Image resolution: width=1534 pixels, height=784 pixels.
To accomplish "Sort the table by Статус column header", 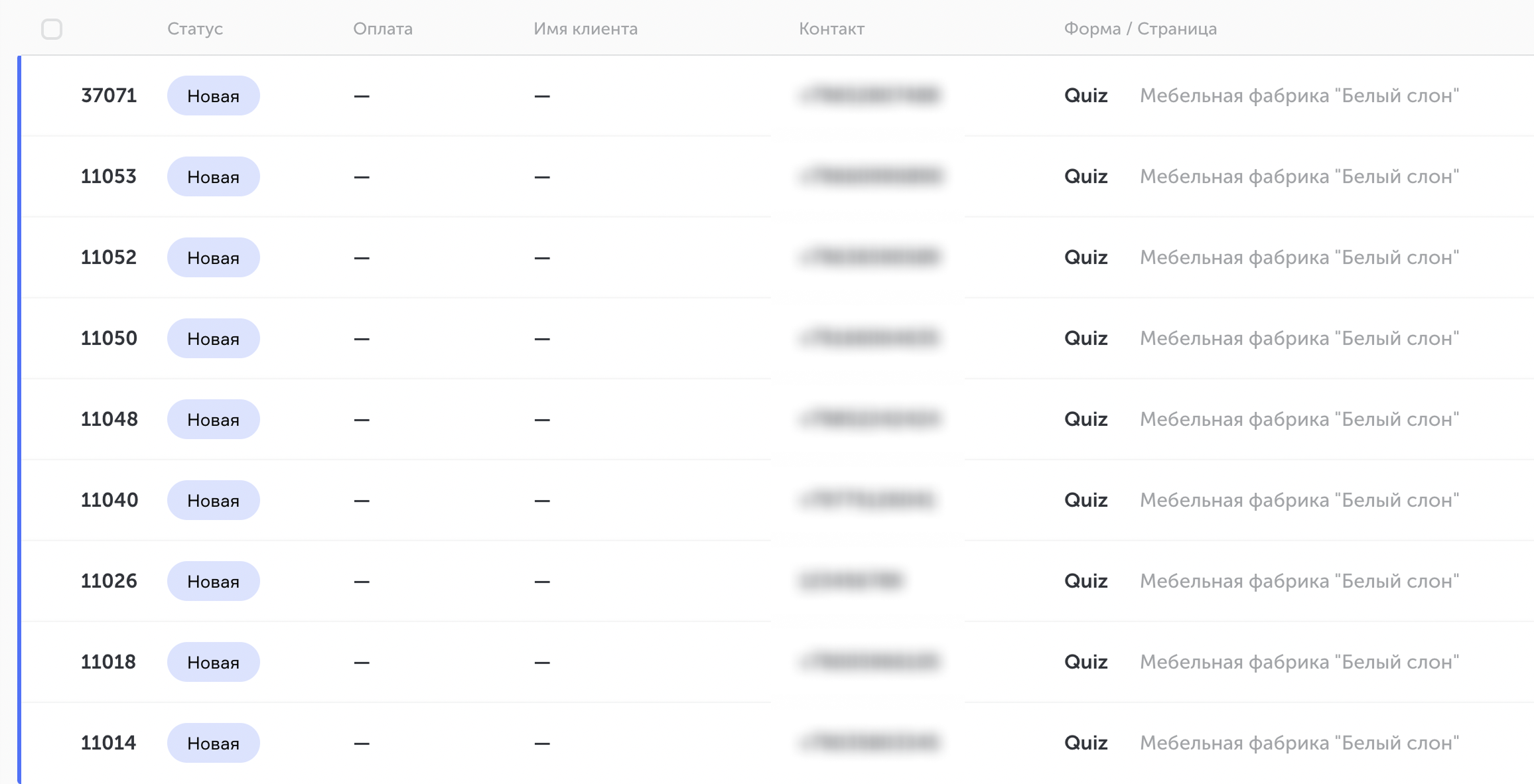I will pos(195,29).
